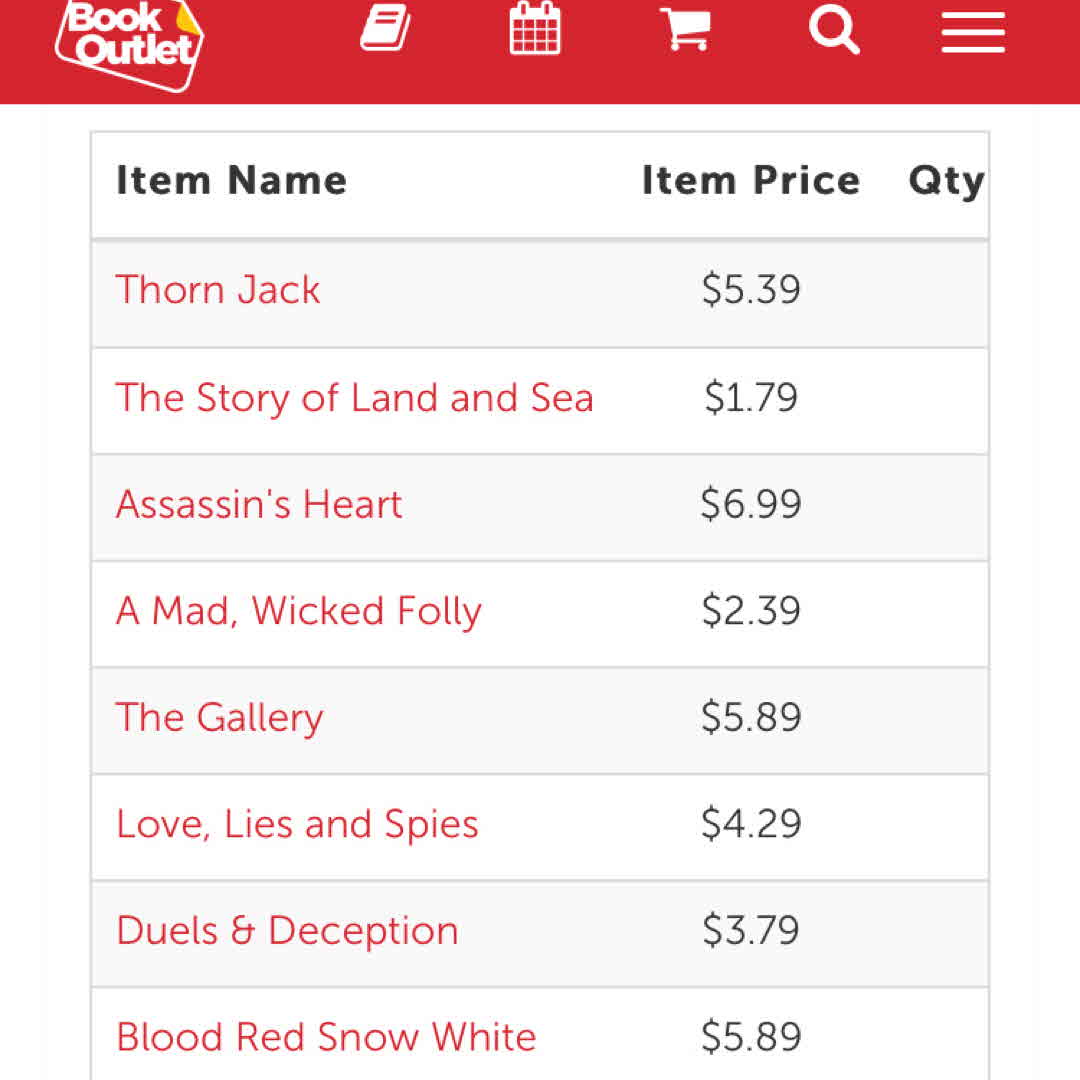Click the $4.29 price cell
This screenshot has width=1080, height=1080.
coord(751,824)
